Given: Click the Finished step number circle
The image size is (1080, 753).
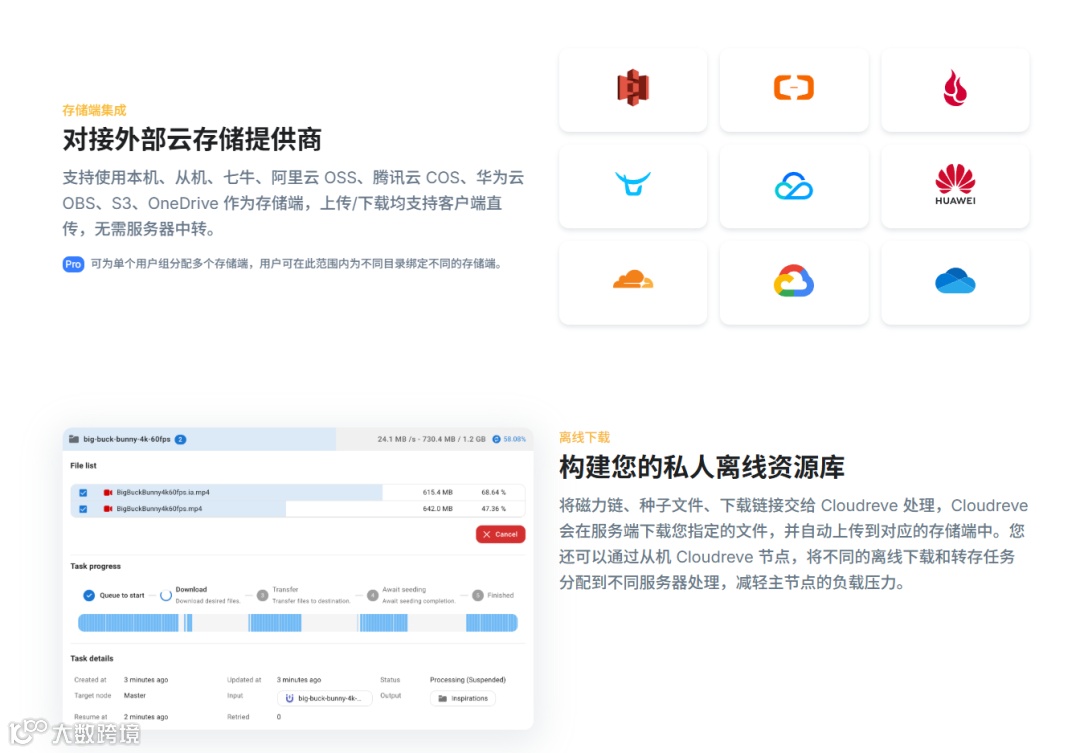Looking at the screenshot, I should [477, 595].
